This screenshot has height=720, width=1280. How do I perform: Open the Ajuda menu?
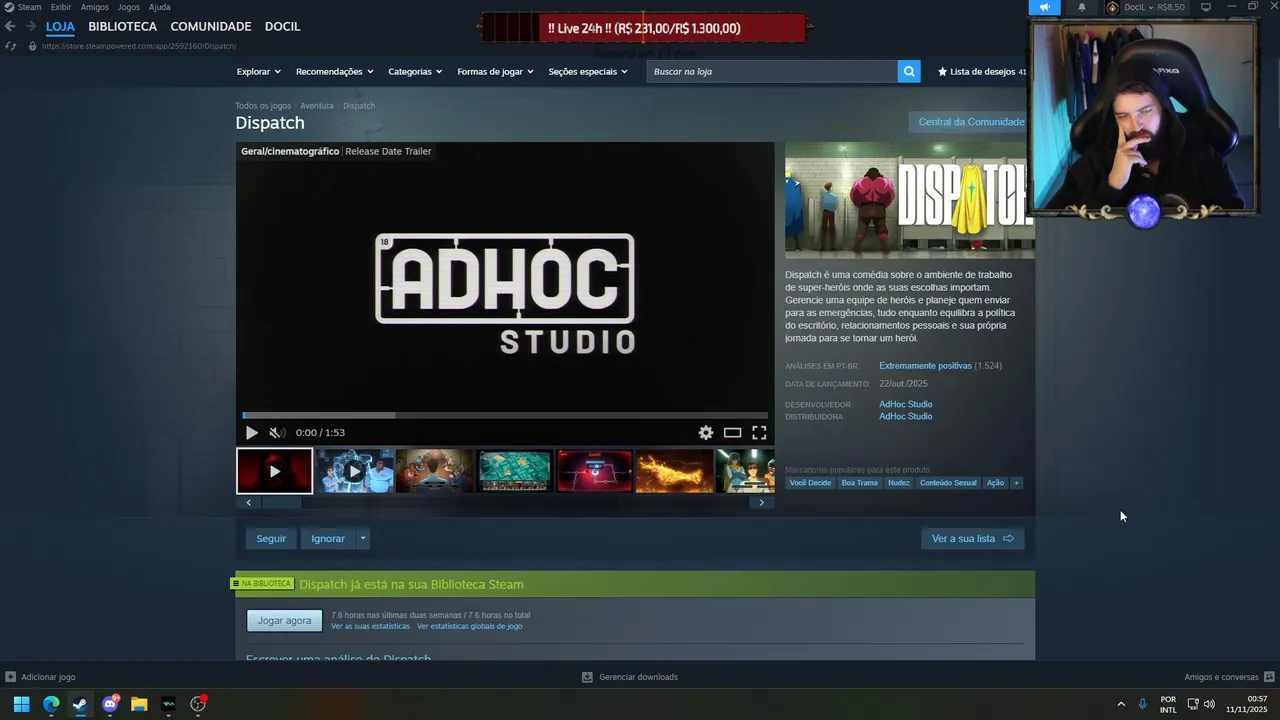[160, 7]
